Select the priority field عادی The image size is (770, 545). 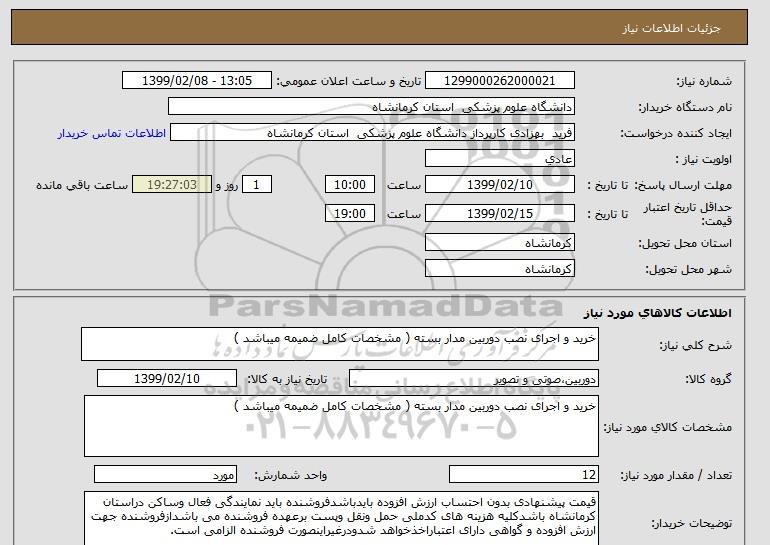pos(499,159)
